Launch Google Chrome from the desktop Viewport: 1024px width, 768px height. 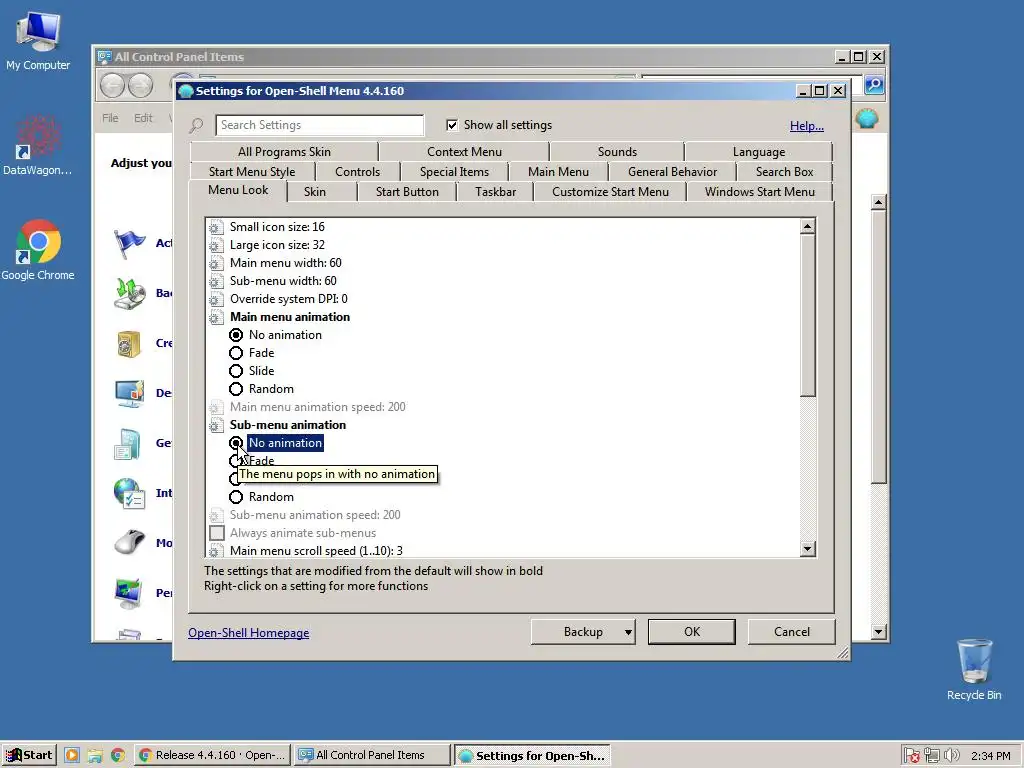pyautogui.click(x=38, y=250)
